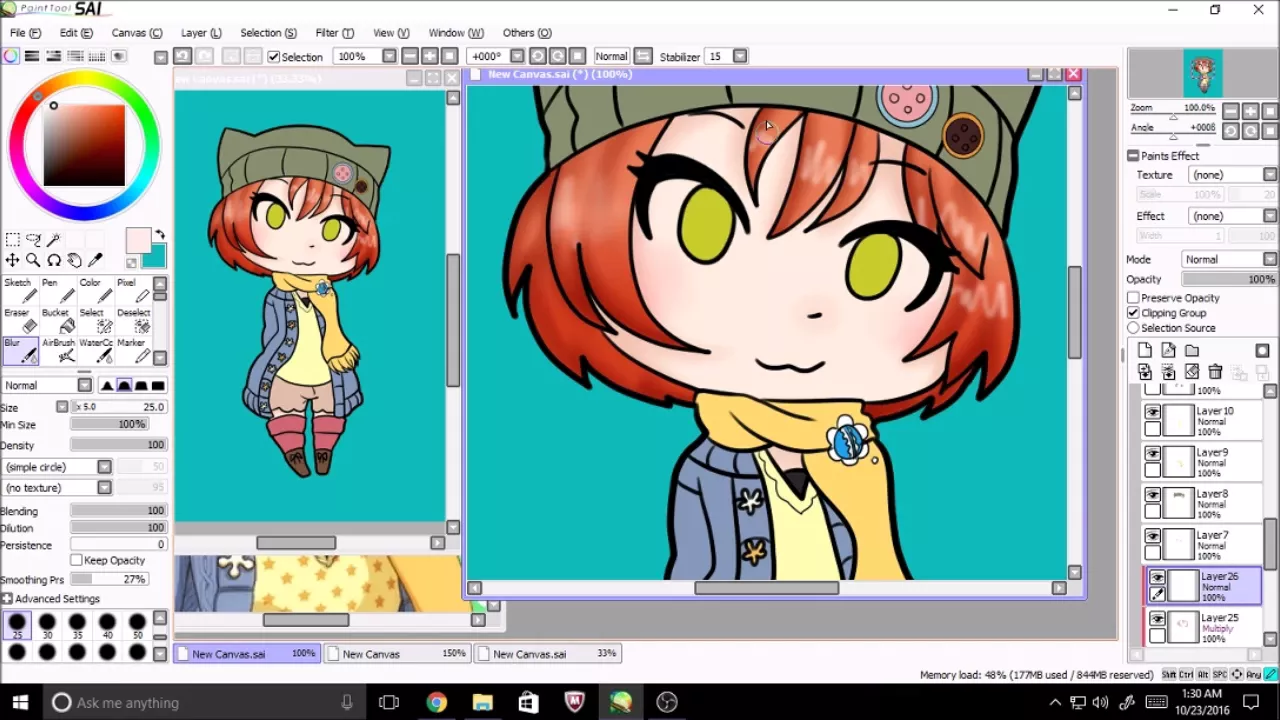
Task: Switch to New Canvas 150% tab
Action: pyautogui.click(x=397, y=654)
